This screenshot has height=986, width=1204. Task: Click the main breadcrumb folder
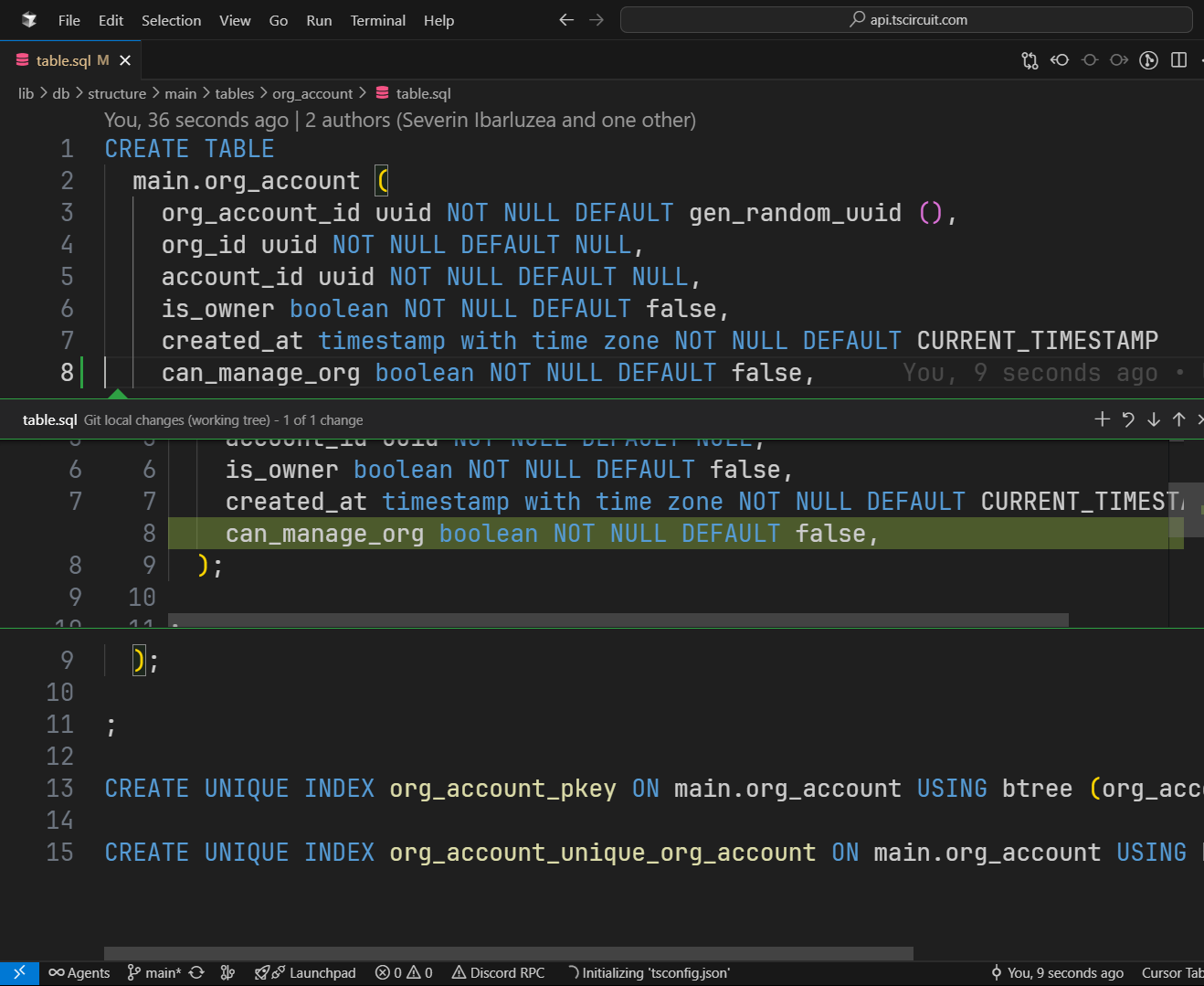pyautogui.click(x=181, y=93)
